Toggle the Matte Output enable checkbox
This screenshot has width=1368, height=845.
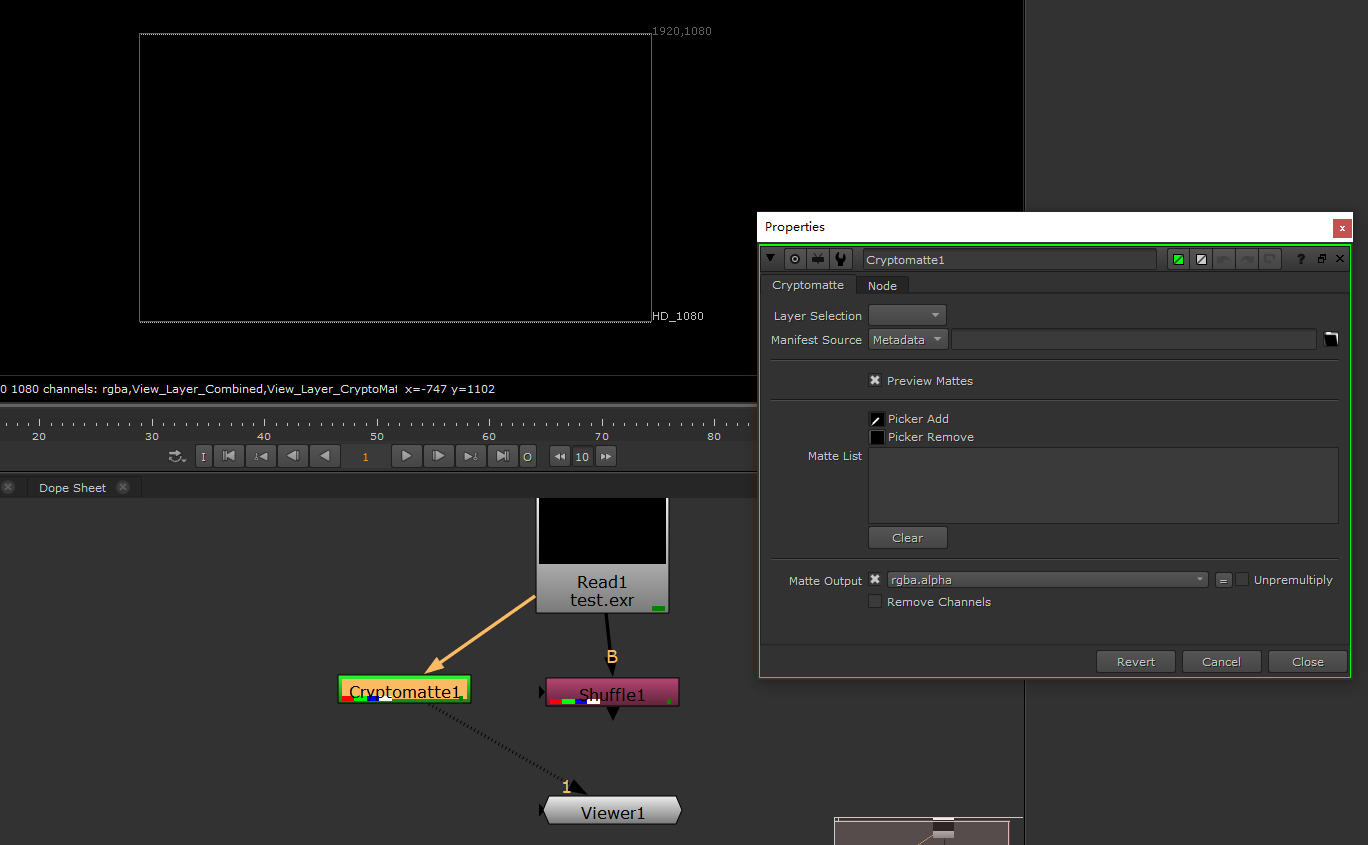pos(875,580)
